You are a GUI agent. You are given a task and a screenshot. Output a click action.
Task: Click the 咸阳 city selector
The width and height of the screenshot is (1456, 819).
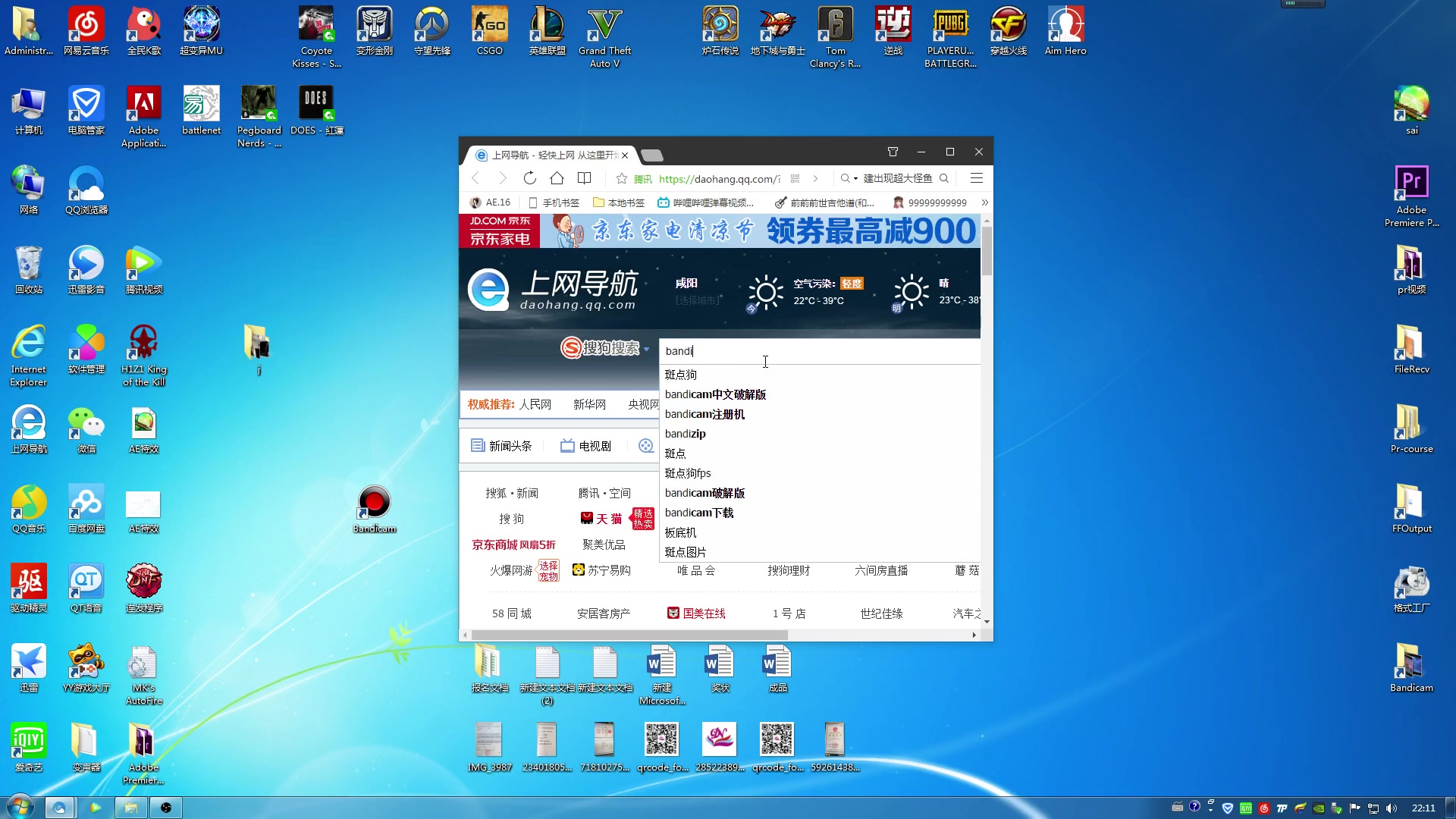point(686,283)
